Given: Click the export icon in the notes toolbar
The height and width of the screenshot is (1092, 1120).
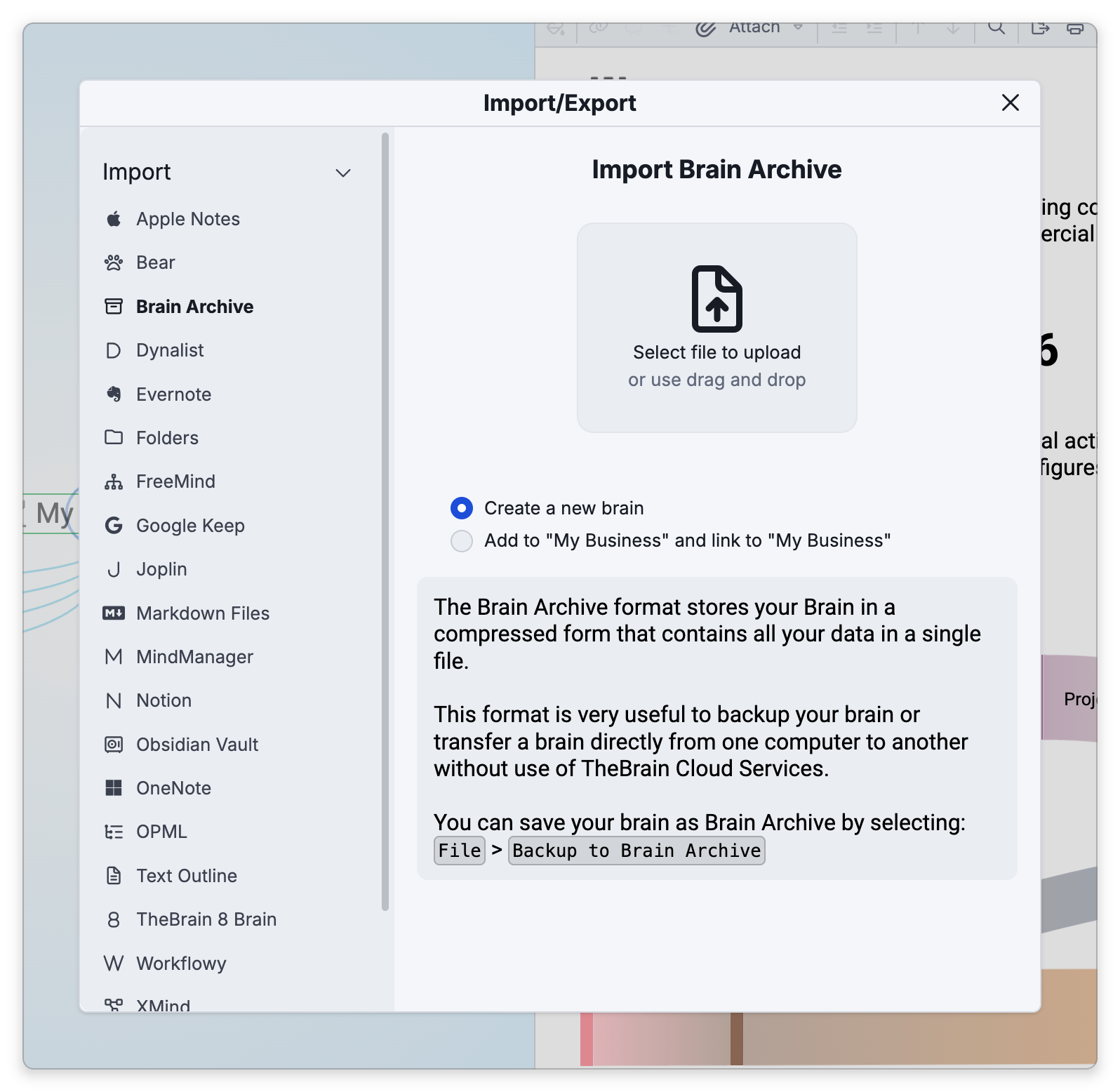Looking at the screenshot, I should (x=1040, y=28).
